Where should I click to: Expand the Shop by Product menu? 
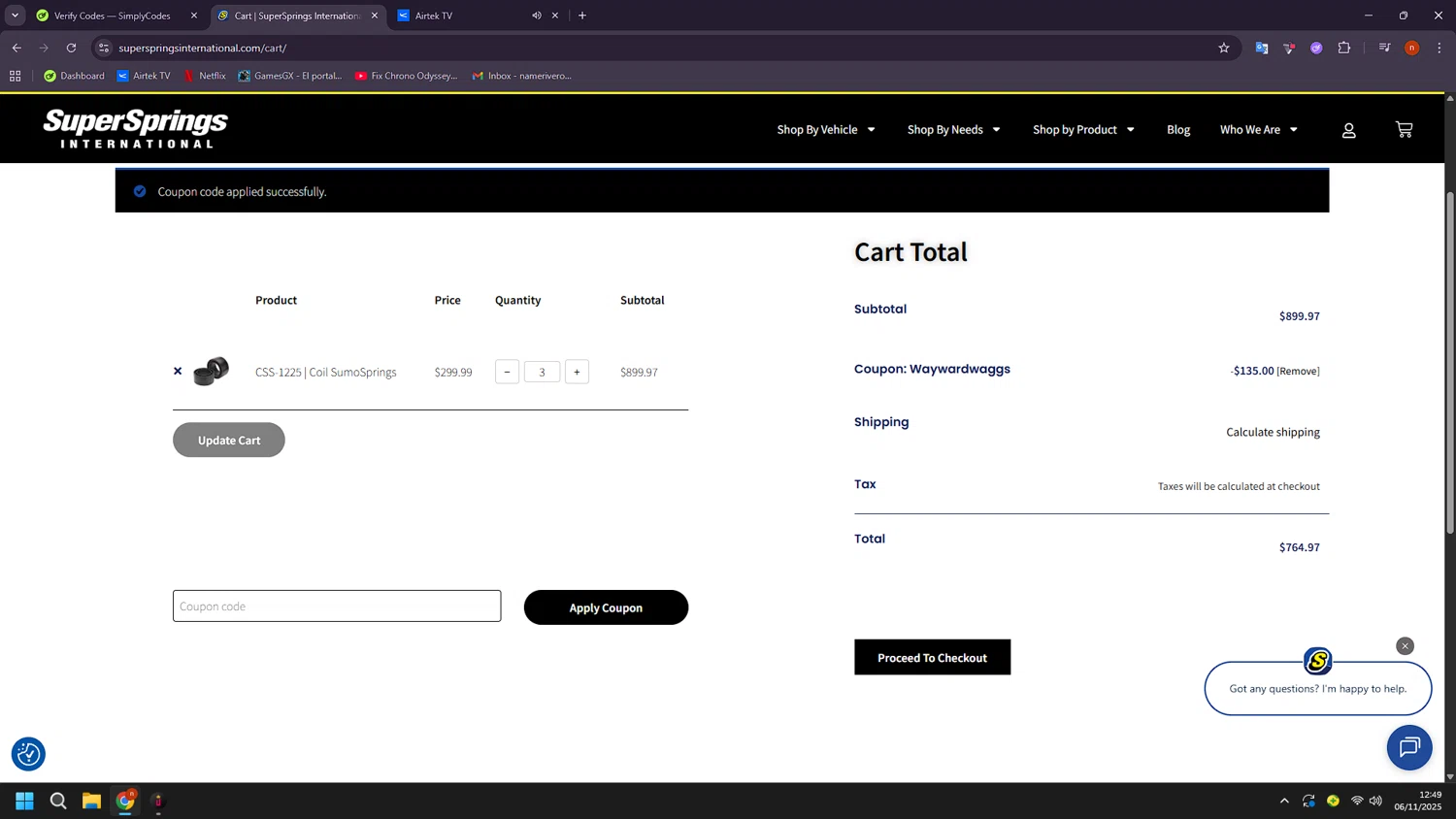coord(1083,129)
